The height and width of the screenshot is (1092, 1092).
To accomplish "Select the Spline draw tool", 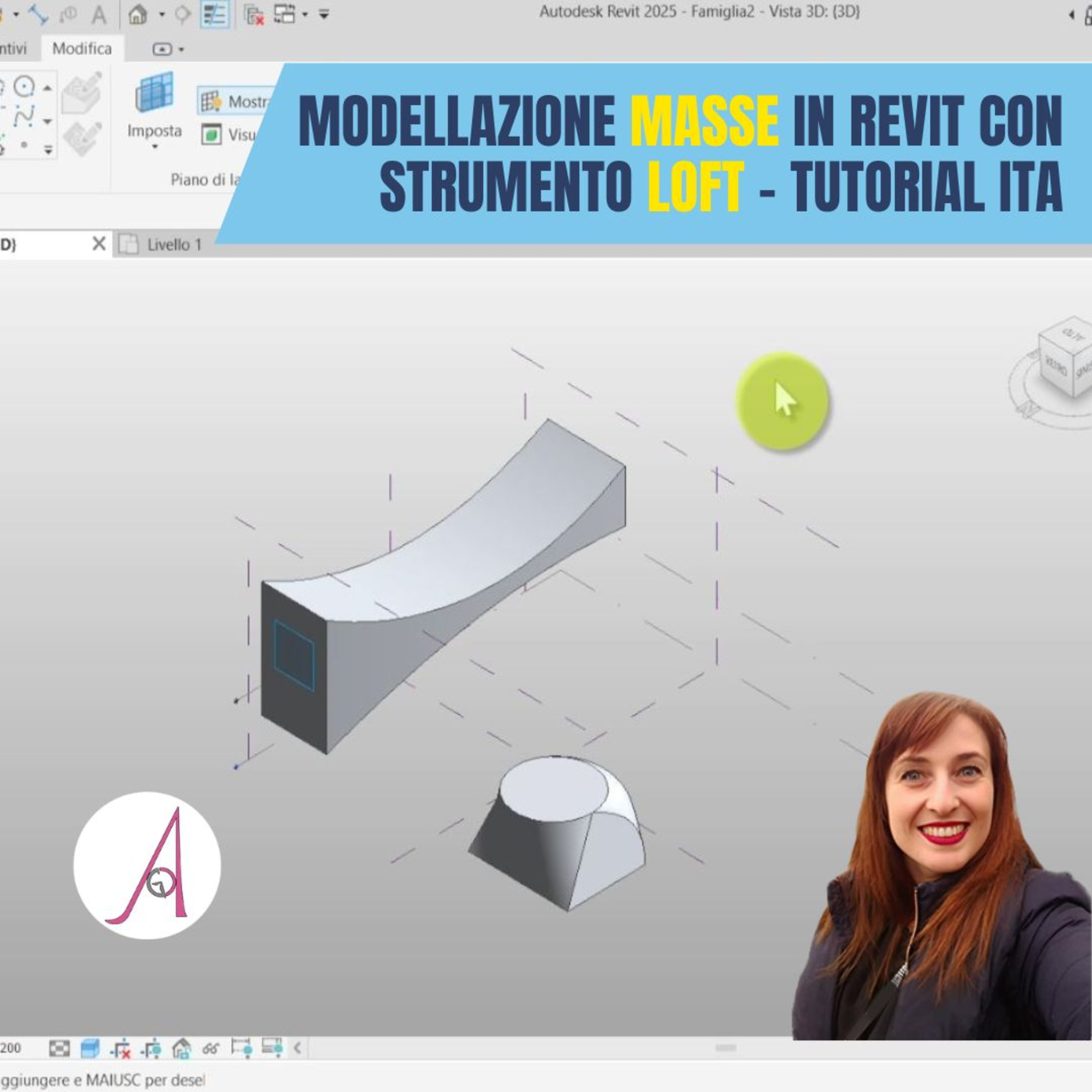I will tap(24, 116).
